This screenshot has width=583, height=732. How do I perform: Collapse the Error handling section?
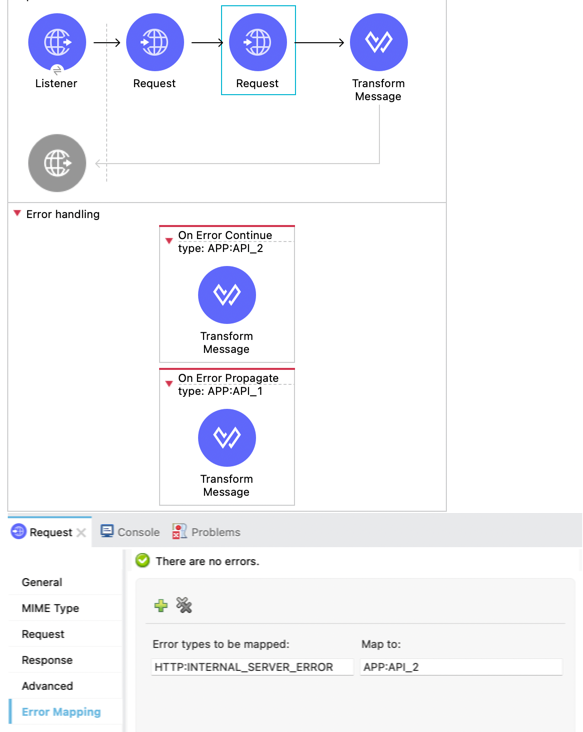click(x=17, y=213)
